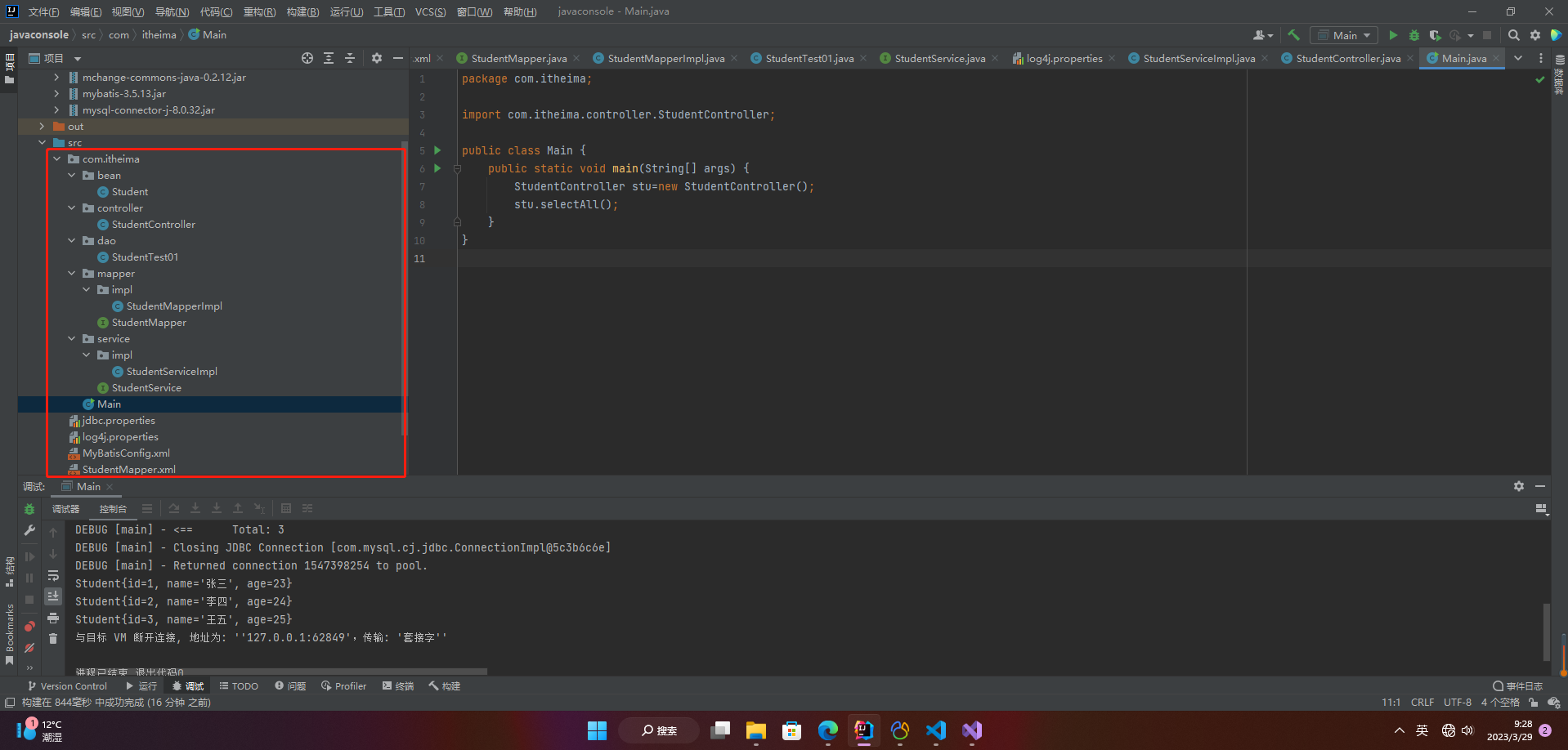Collapse the mapper package in project tree
The height and width of the screenshot is (750, 1568).
coord(72,274)
